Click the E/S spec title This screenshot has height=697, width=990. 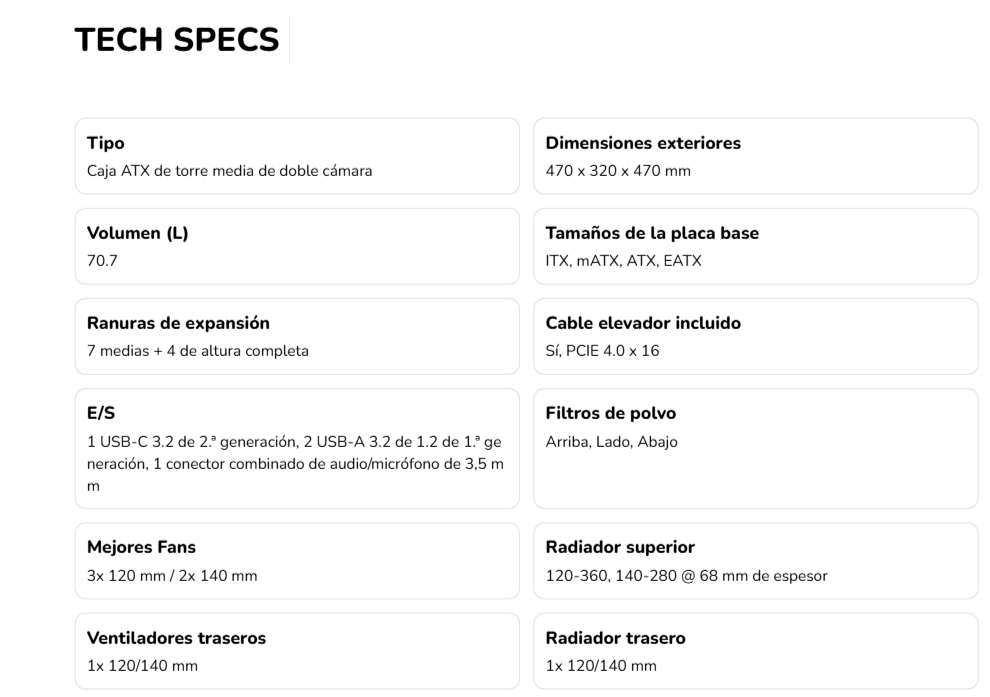pos(100,413)
